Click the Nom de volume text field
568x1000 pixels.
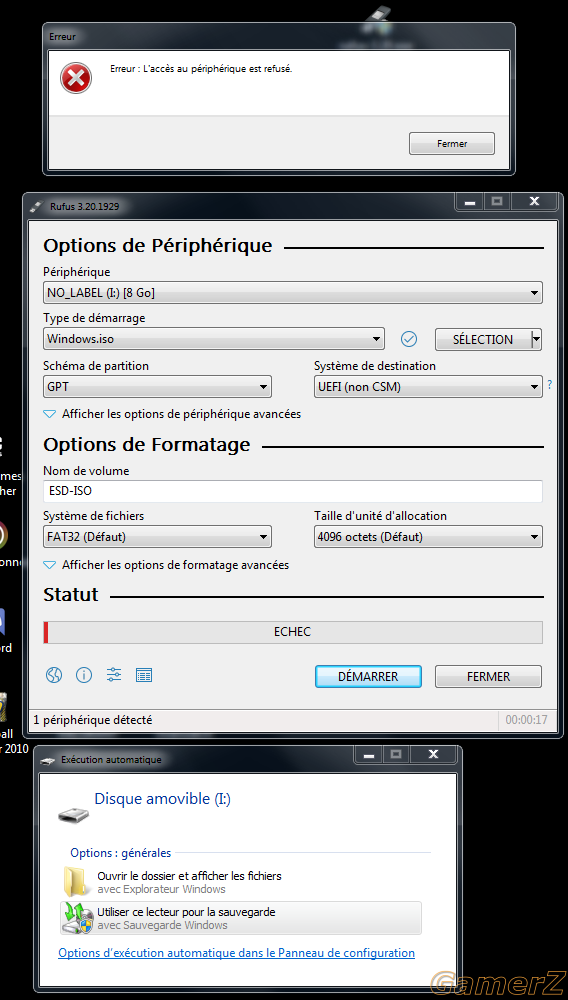(x=293, y=491)
